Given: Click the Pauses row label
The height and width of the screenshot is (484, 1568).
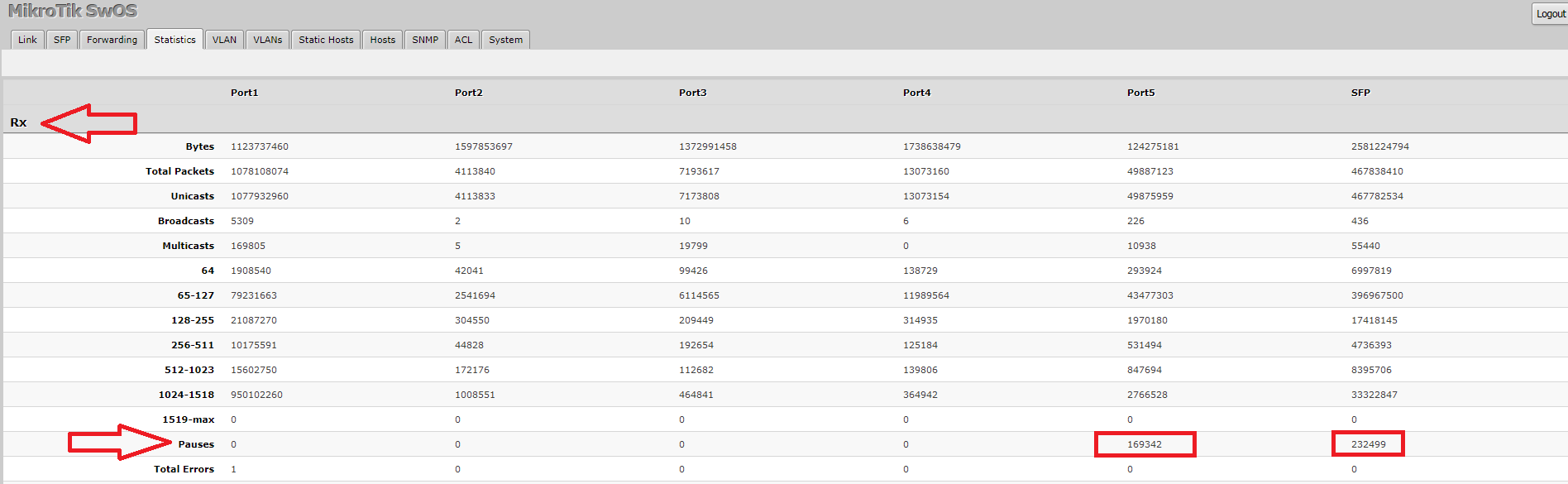Looking at the screenshot, I should (x=196, y=444).
